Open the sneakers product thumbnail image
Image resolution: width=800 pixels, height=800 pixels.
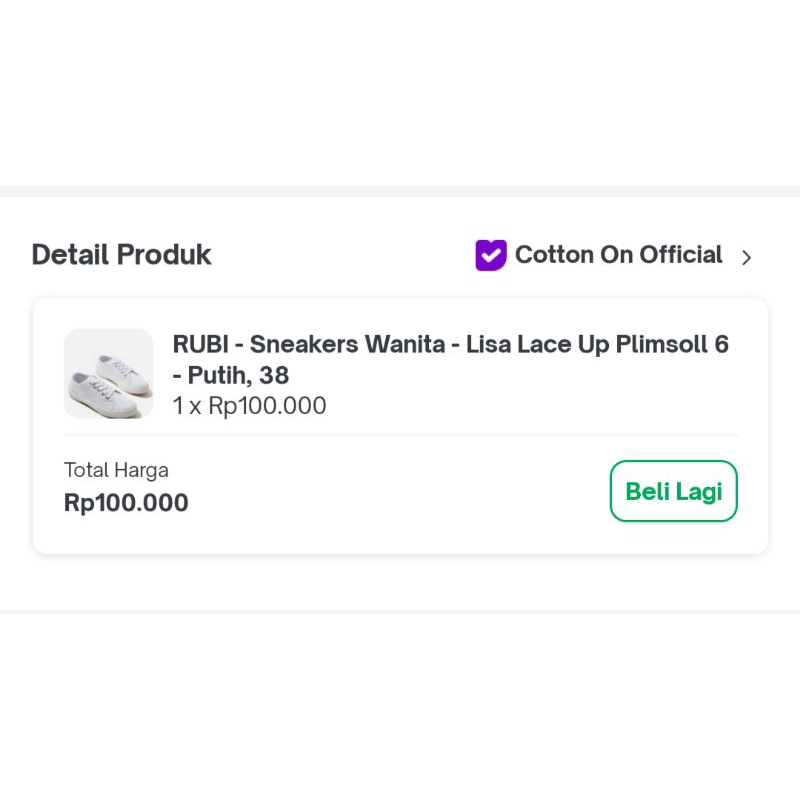pyautogui.click(x=108, y=374)
